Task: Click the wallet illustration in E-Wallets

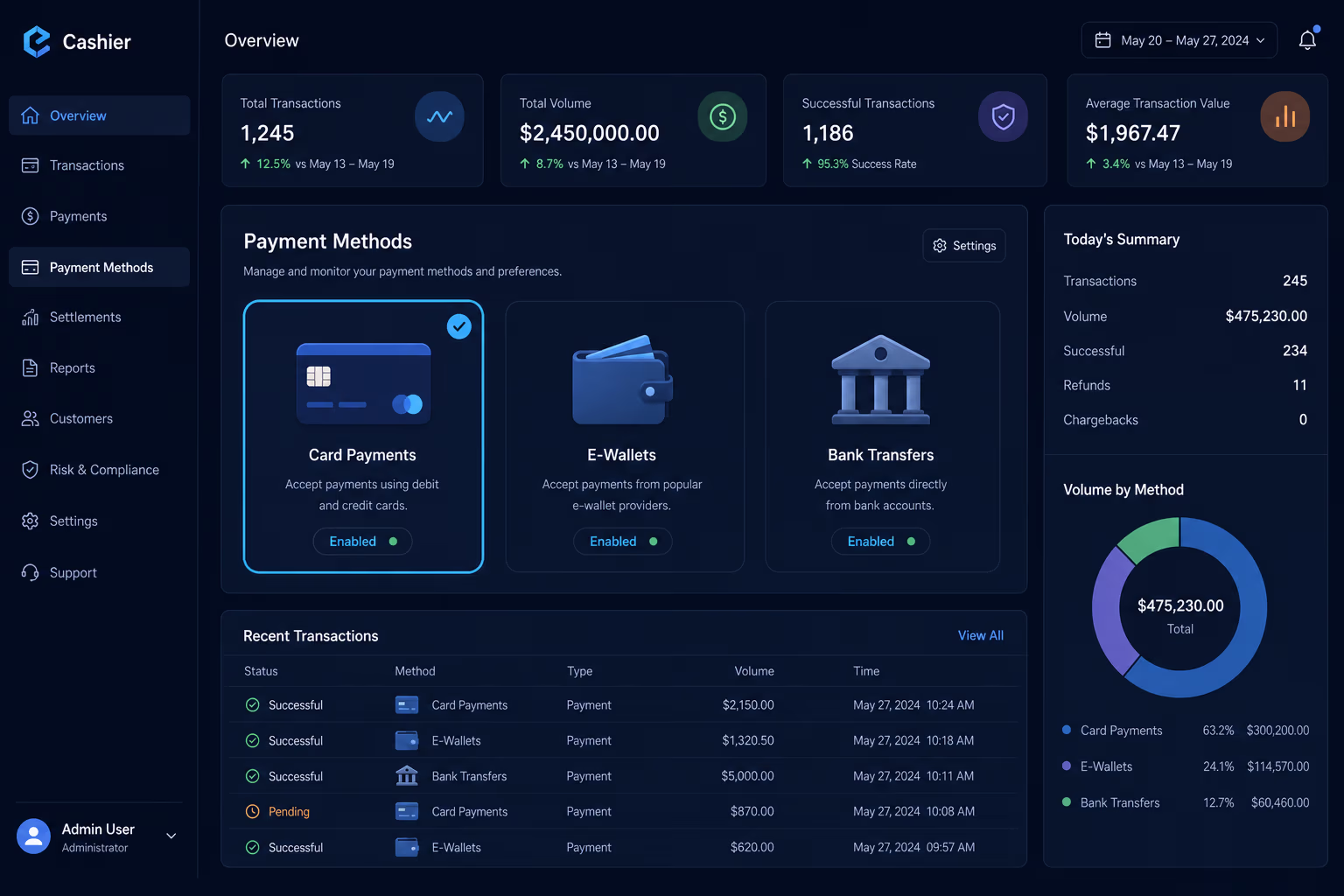Action: (x=623, y=380)
